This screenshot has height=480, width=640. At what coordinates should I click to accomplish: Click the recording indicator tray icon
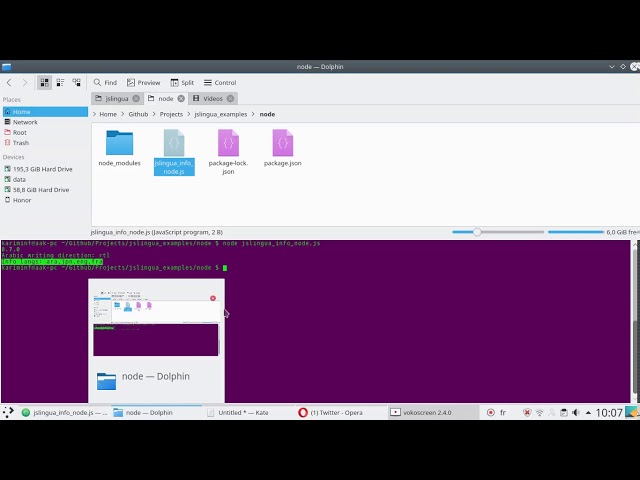point(491,413)
